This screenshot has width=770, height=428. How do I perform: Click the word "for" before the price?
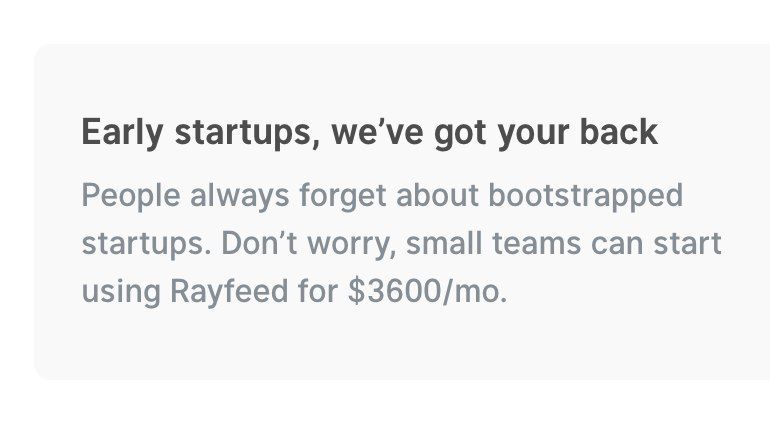pos(318,291)
